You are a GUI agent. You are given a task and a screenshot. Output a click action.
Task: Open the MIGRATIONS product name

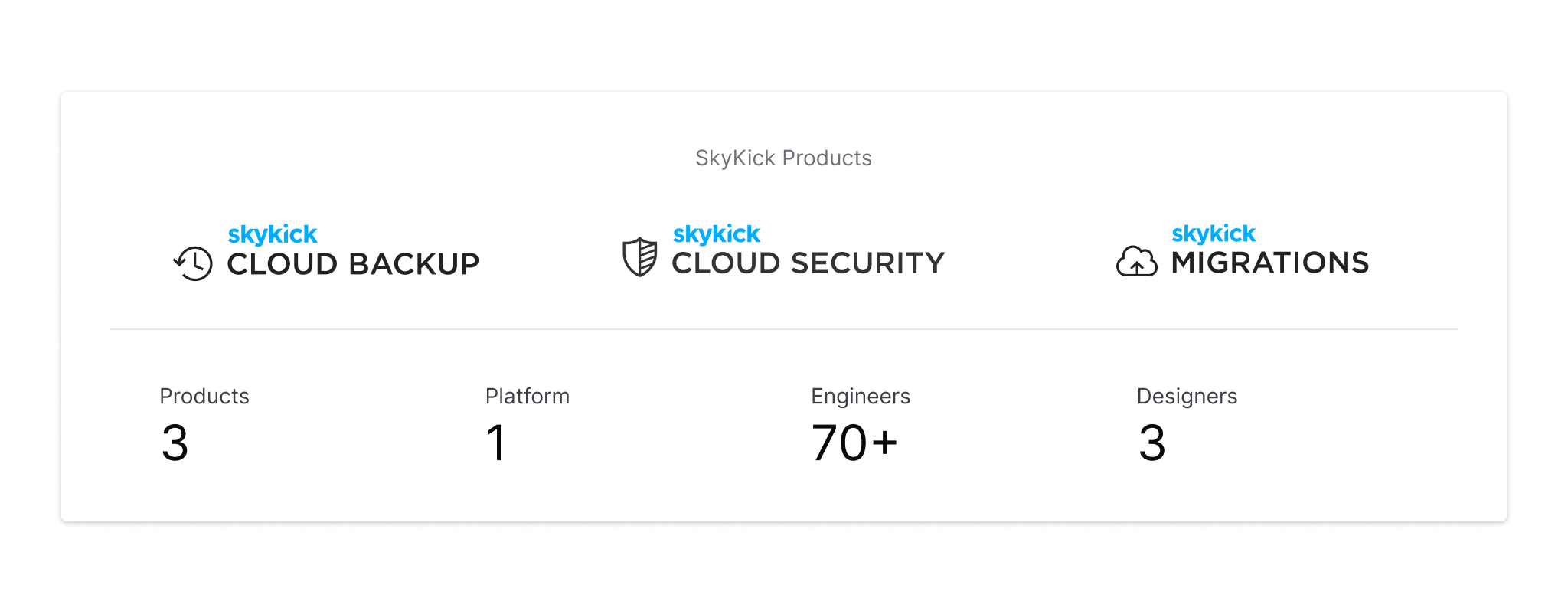click(x=1270, y=263)
